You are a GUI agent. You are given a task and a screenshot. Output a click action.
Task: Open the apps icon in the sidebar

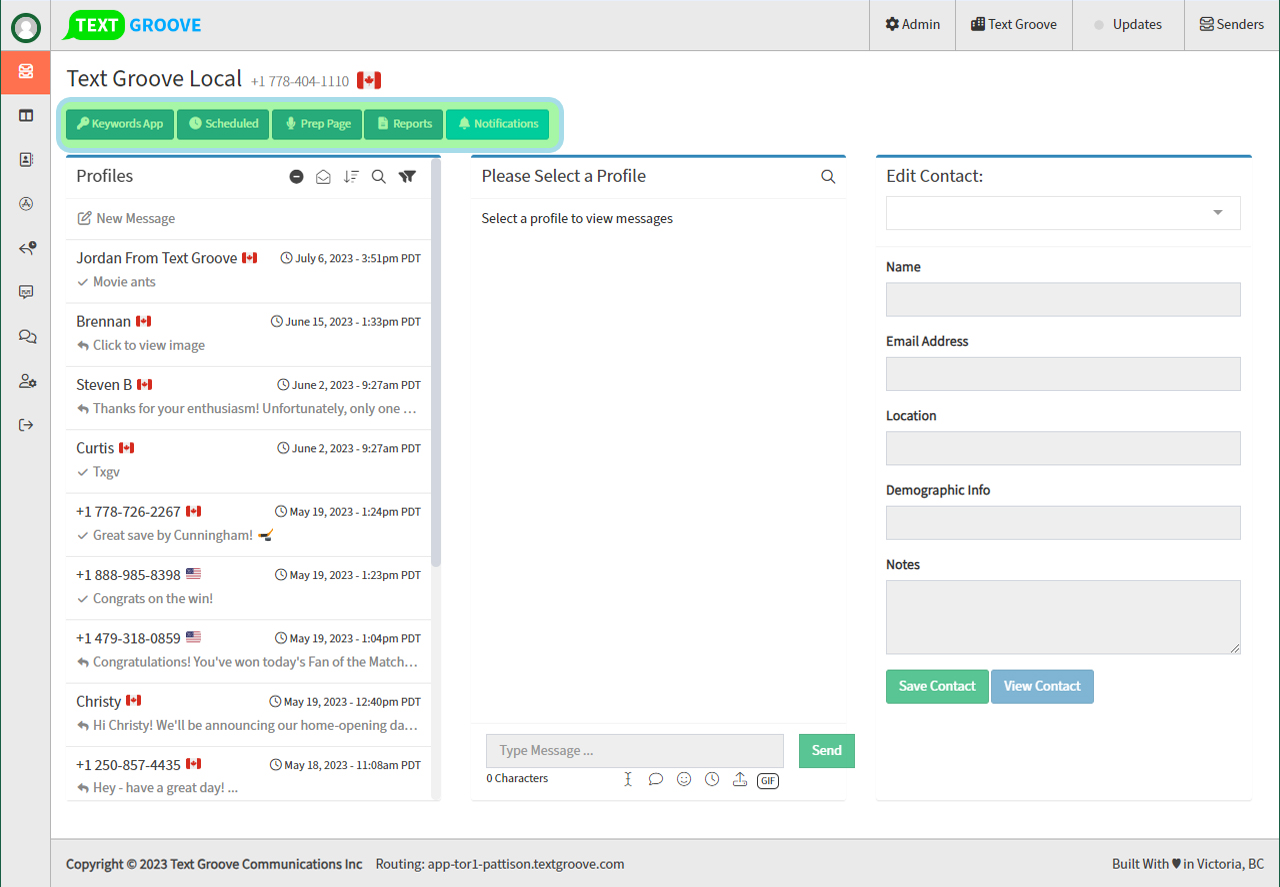pos(26,204)
